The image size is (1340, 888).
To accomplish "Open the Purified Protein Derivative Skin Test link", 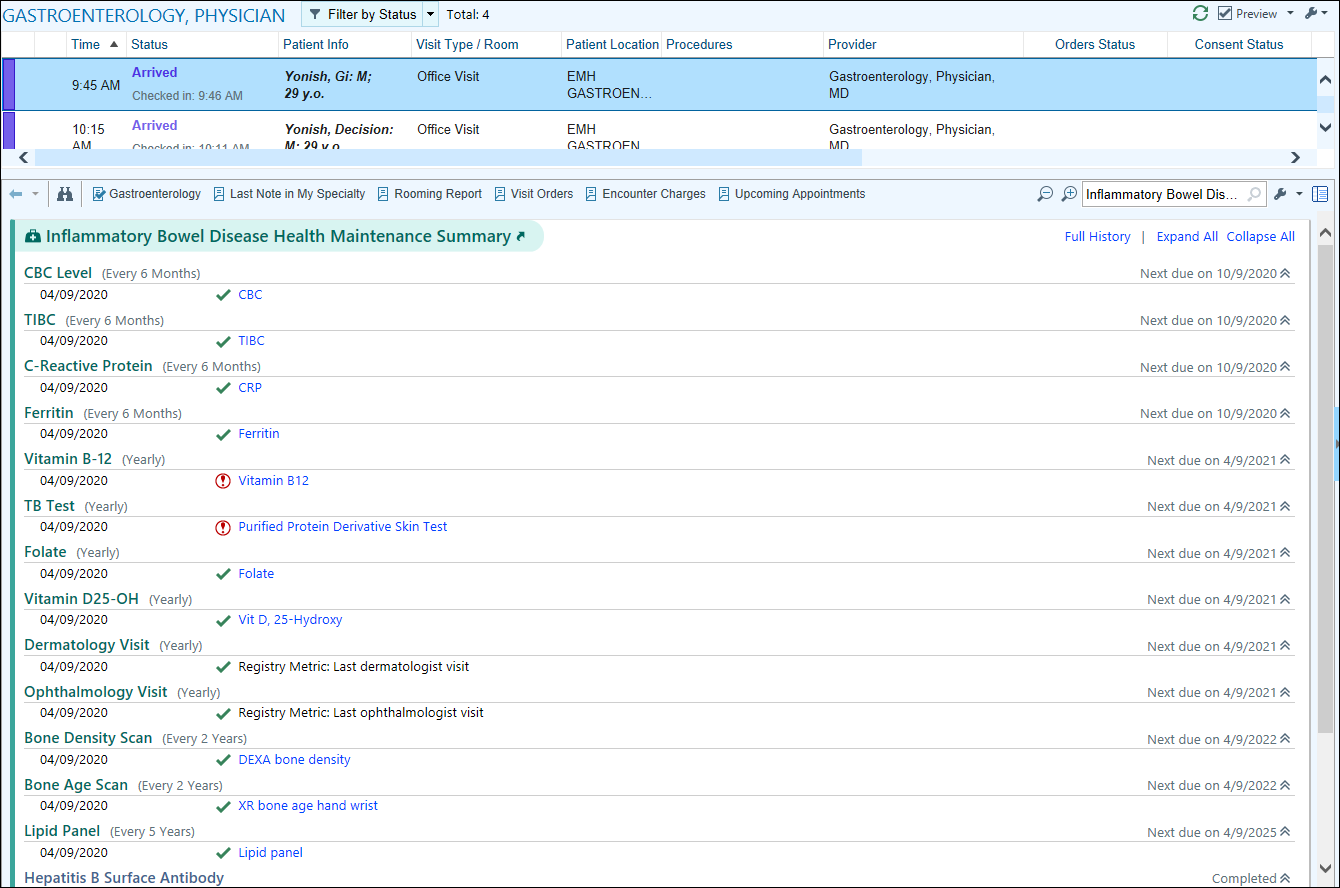I will (x=342, y=527).
